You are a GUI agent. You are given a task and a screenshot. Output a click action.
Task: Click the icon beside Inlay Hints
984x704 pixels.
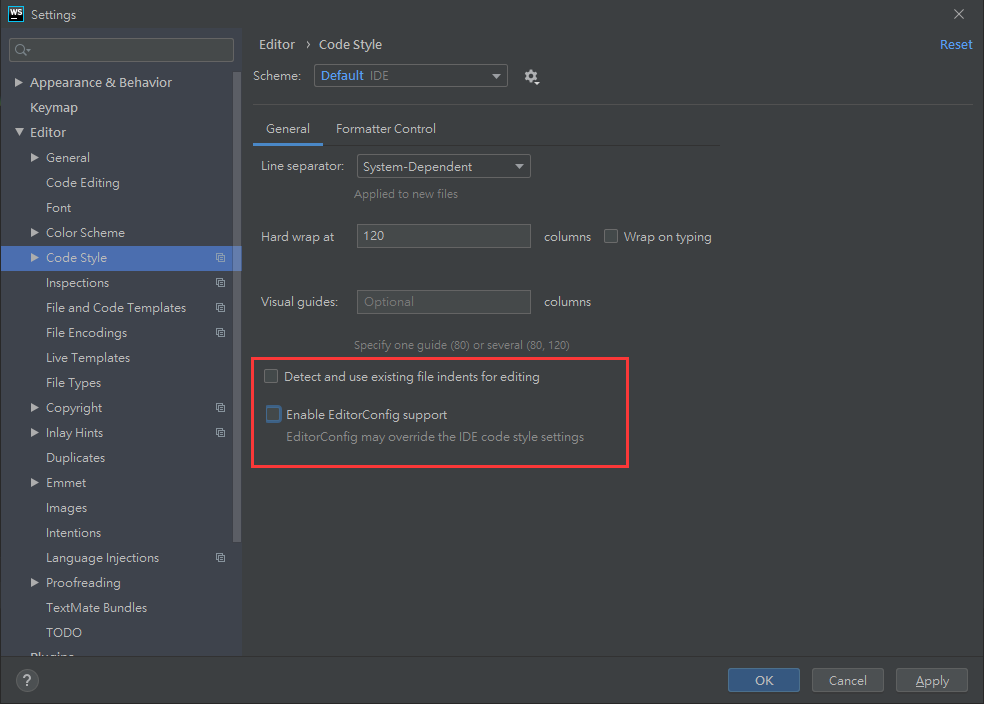click(220, 433)
